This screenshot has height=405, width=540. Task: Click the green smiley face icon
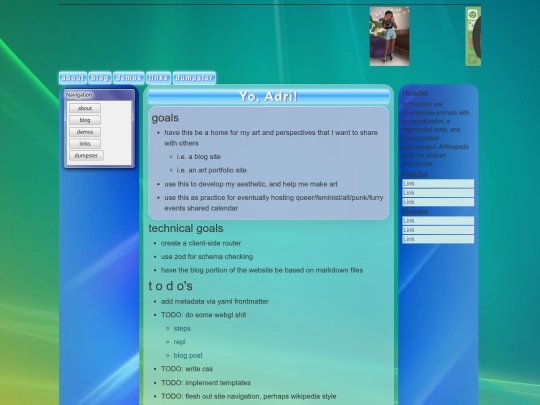pyautogui.click(x=472, y=14)
